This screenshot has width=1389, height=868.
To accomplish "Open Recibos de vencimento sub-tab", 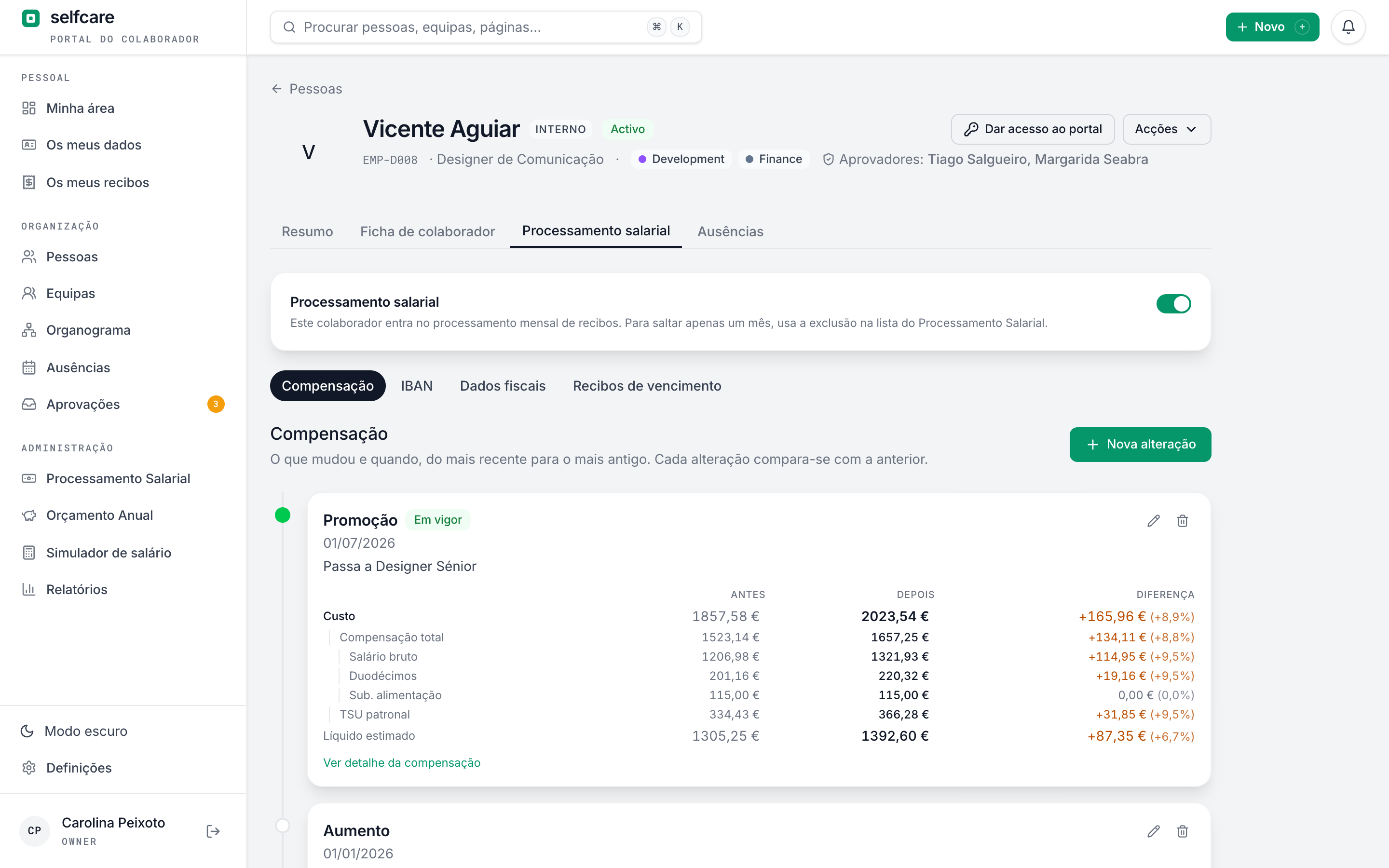I will pyautogui.click(x=647, y=386).
